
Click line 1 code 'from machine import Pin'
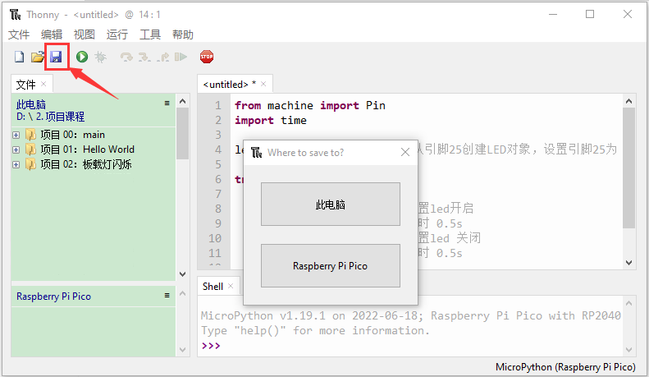[310, 105]
